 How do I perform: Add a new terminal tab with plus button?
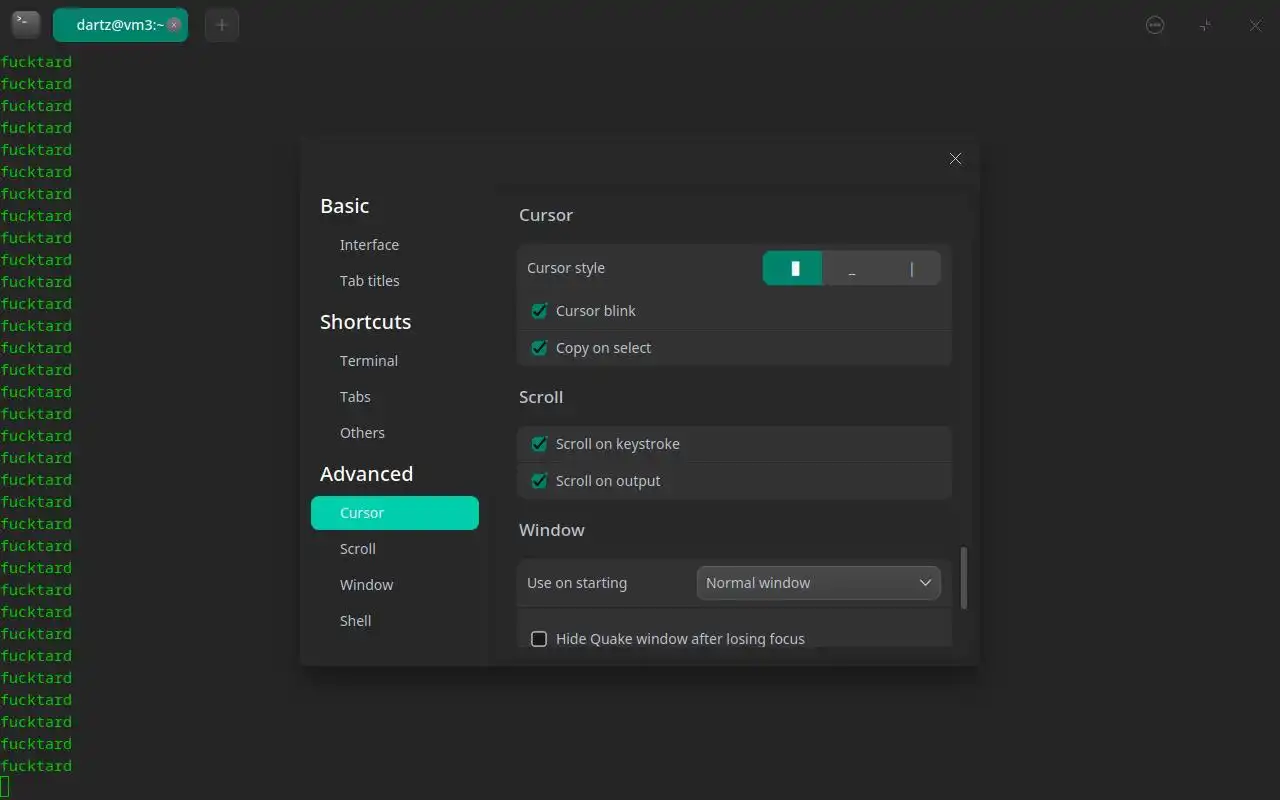tap(222, 25)
